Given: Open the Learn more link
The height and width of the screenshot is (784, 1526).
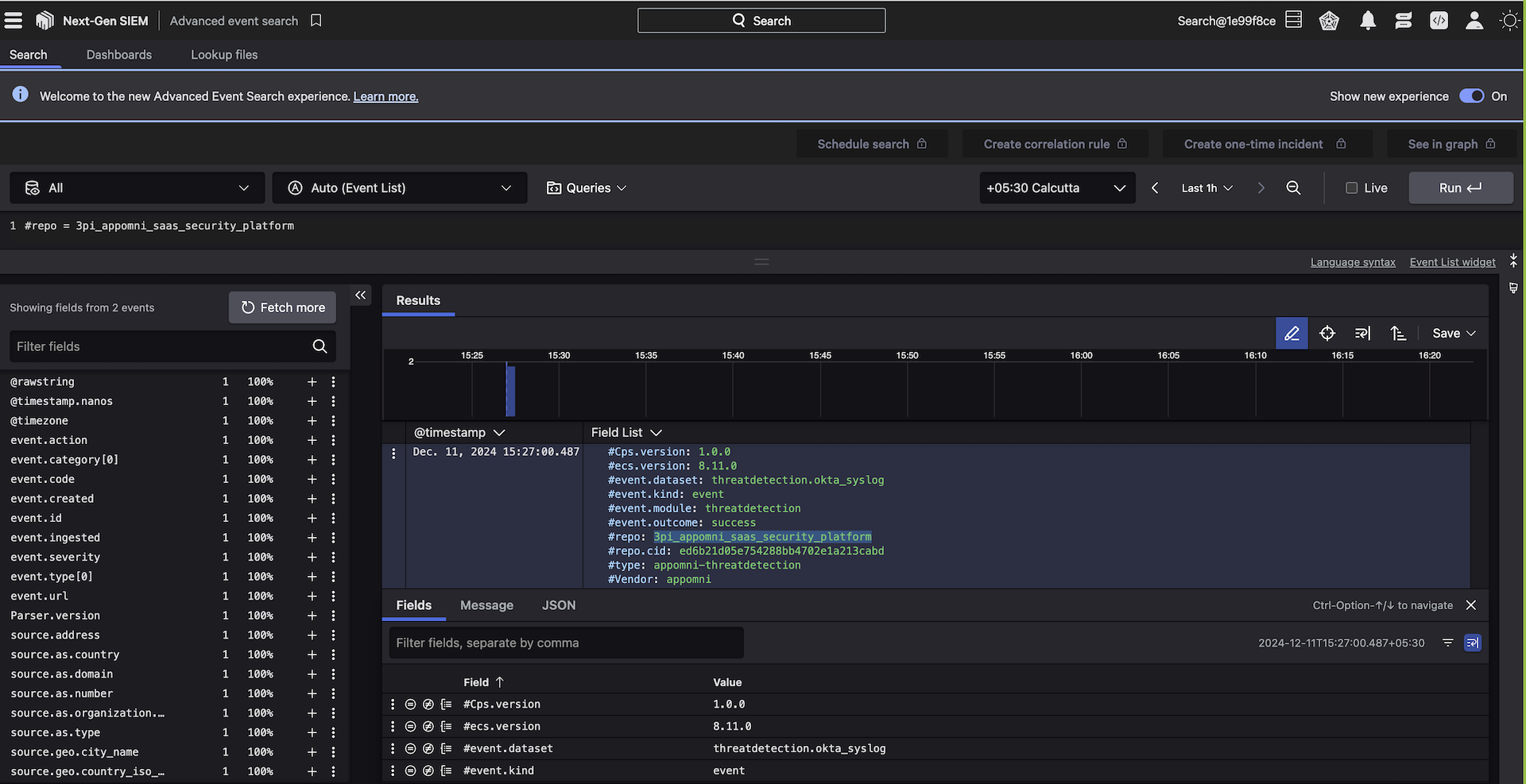Looking at the screenshot, I should [x=385, y=97].
